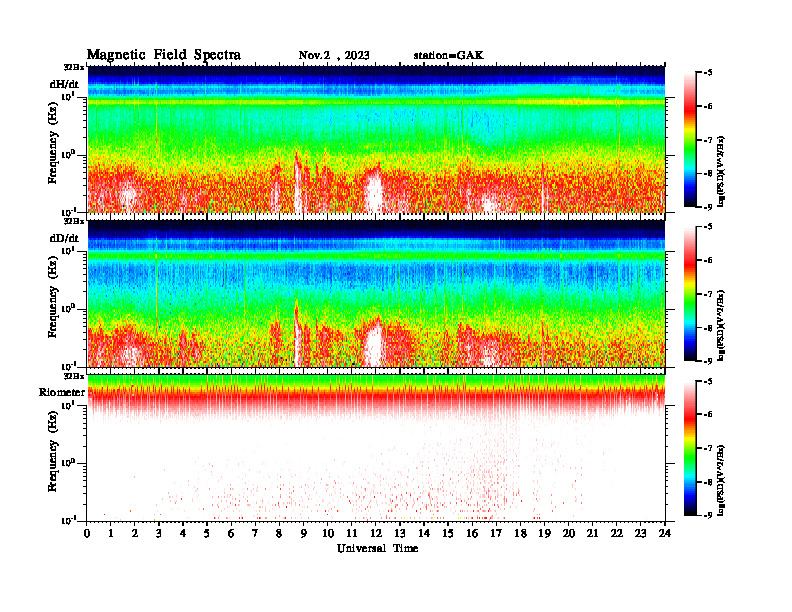The height and width of the screenshot is (612, 792).
Task: Click the hour 12 tick label on time axis
Action: point(376,534)
